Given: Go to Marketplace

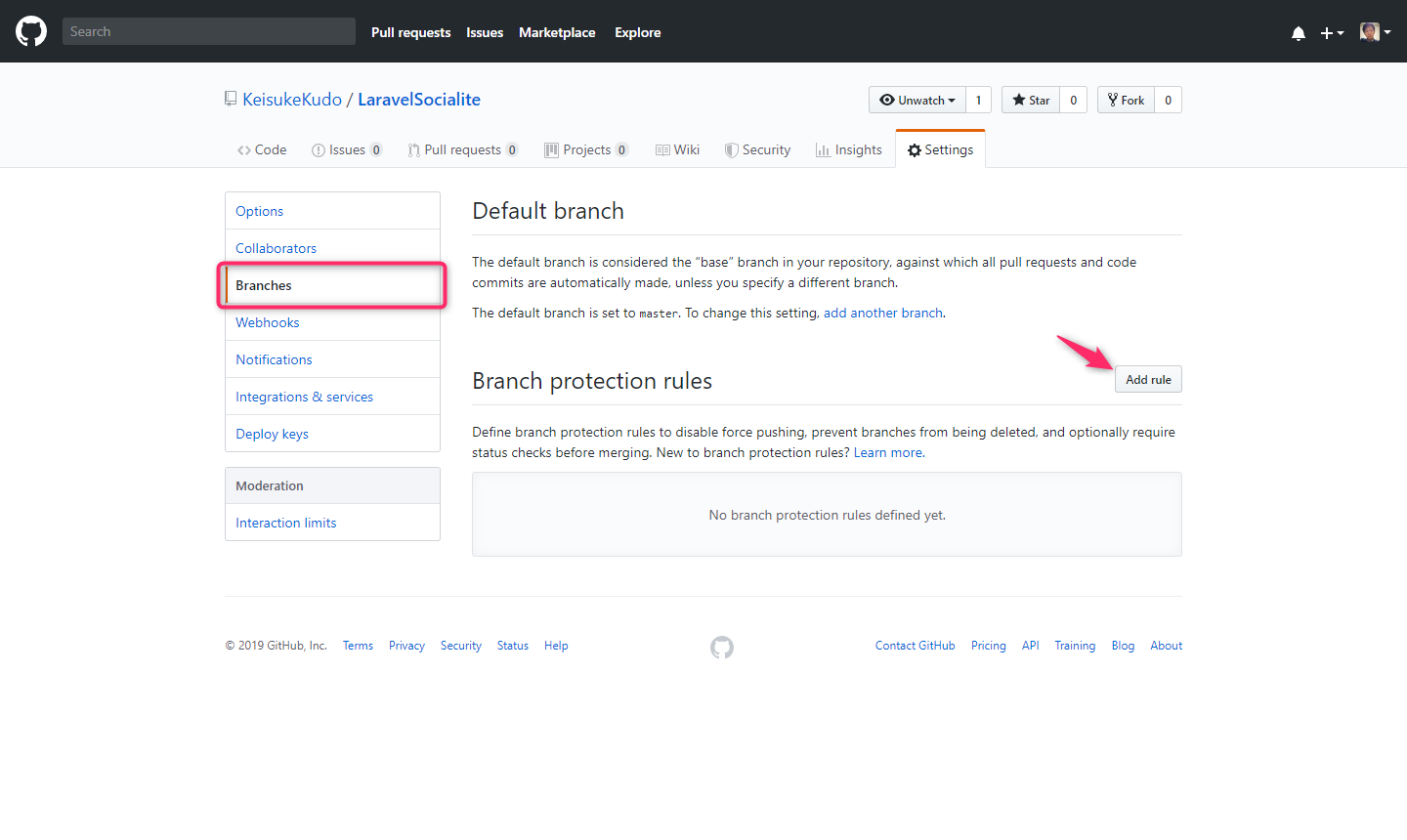Looking at the screenshot, I should pos(557,32).
